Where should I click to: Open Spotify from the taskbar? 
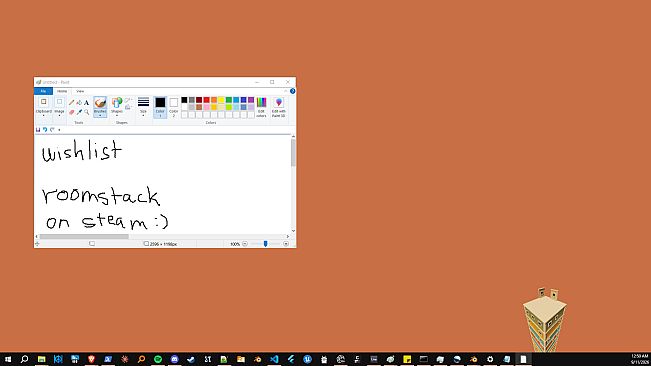158,359
